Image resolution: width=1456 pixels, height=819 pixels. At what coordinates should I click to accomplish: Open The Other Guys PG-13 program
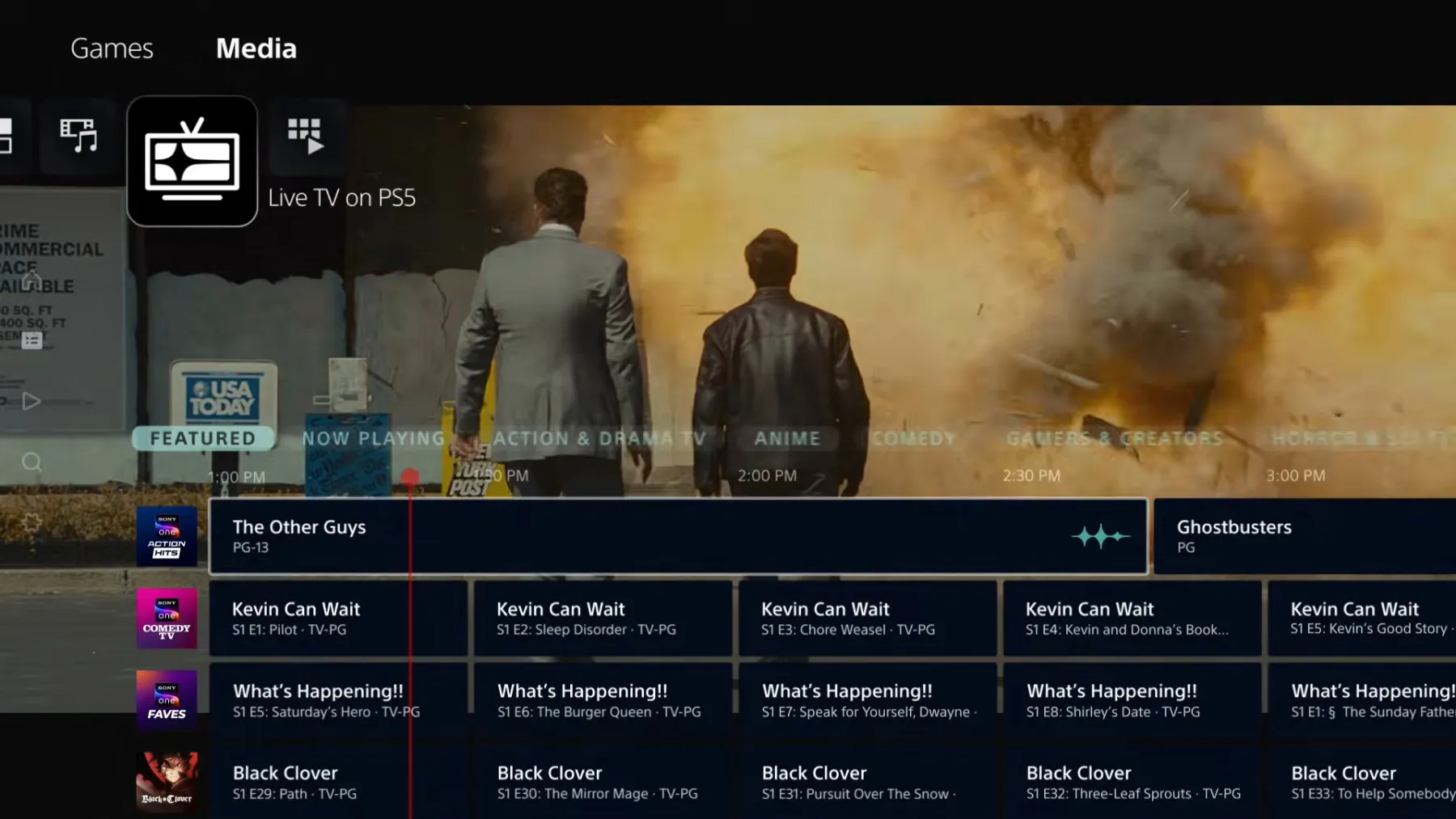tap(679, 536)
